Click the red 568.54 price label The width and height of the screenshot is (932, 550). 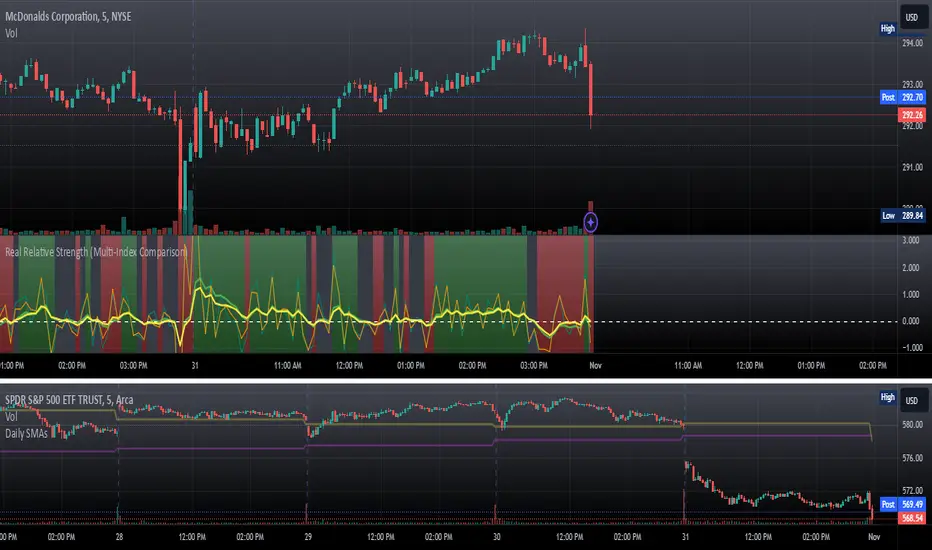click(912, 518)
